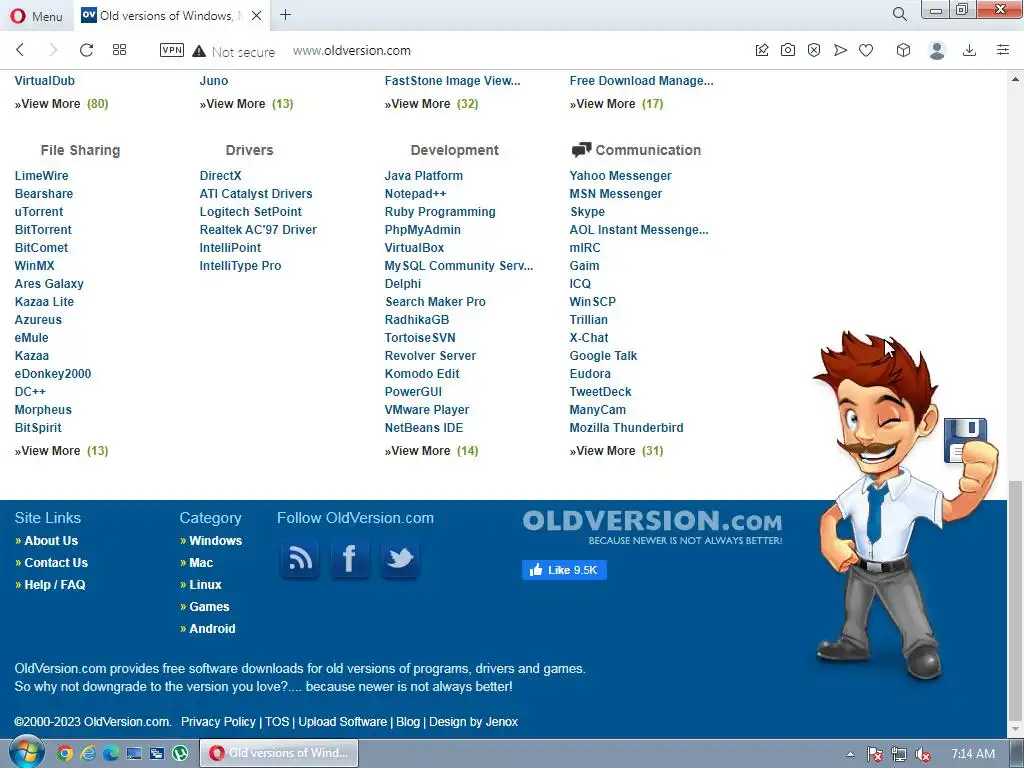Screen dimensions: 1024x768
Task: Open the RSS feed icon
Action: click(x=300, y=559)
